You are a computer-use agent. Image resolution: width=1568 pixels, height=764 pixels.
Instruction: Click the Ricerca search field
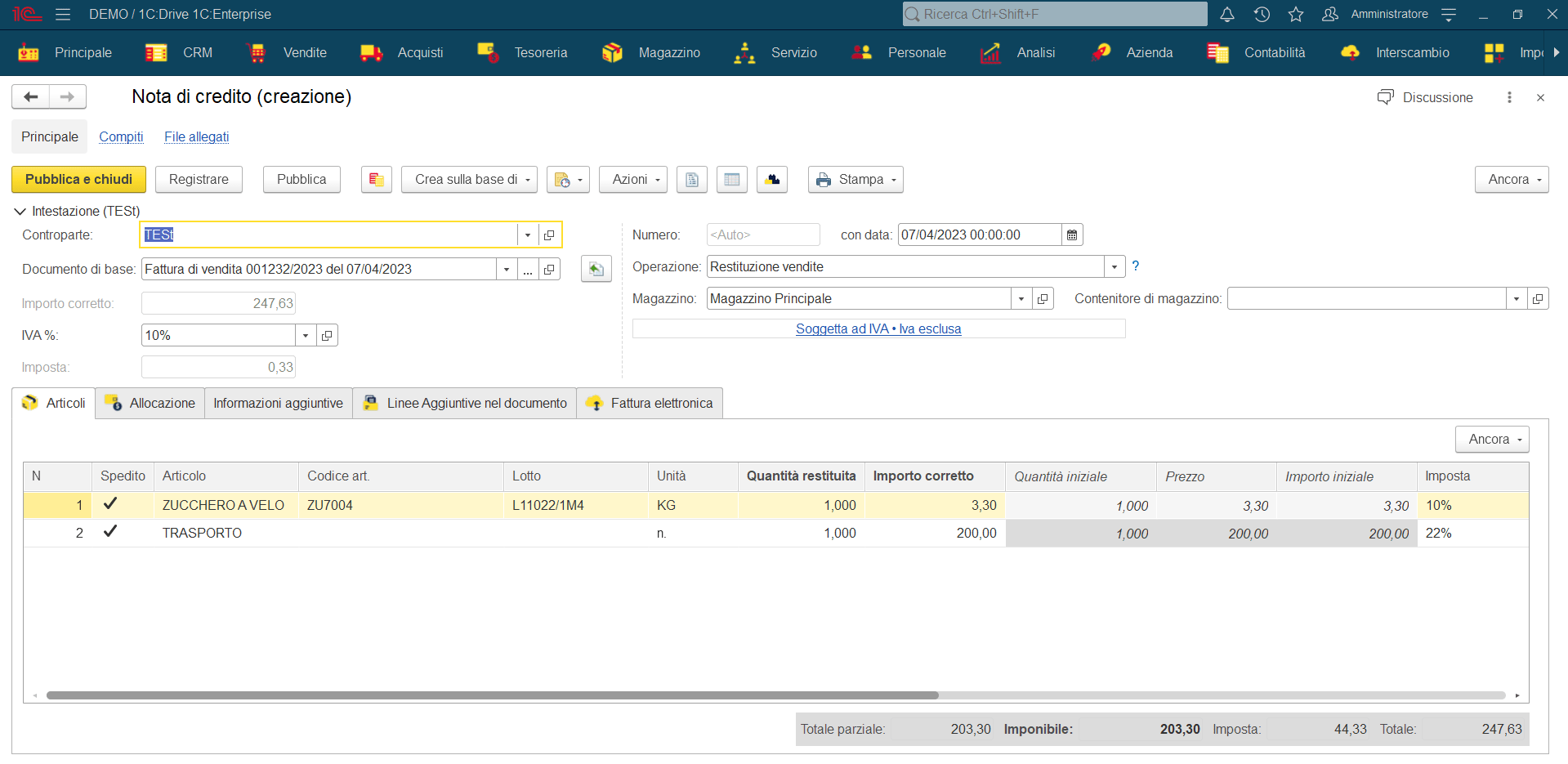pos(1055,14)
